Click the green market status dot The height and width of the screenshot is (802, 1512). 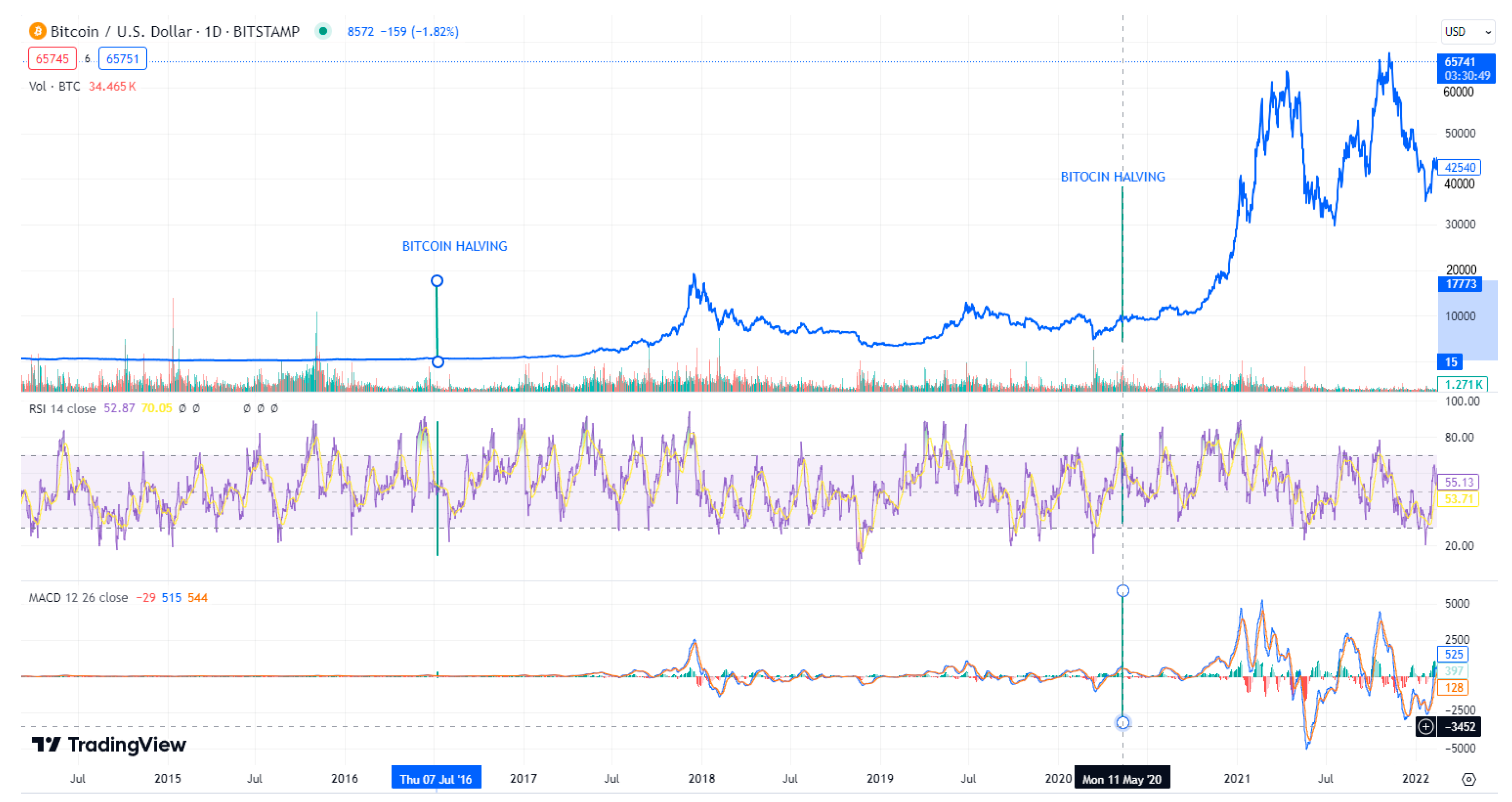[x=322, y=31]
